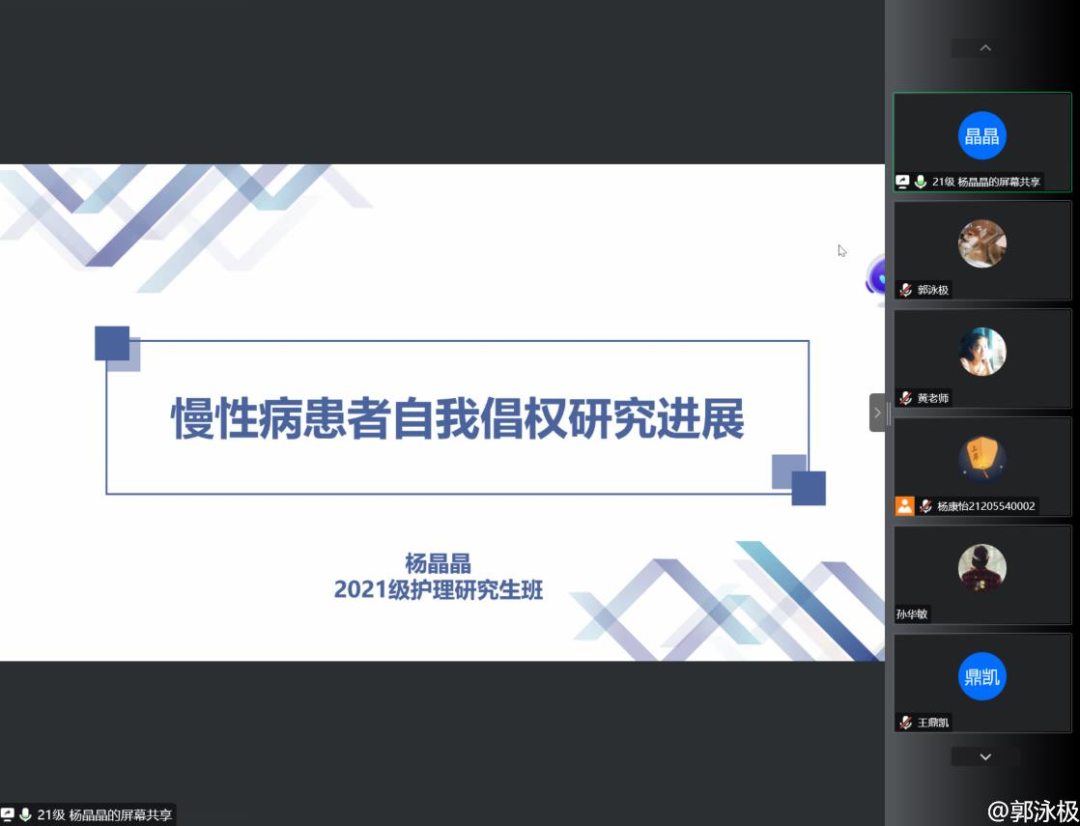Click the 孙华敏 name label
Image resolution: width=1080 pixels, height=826 pixels.
click(912, 614)
